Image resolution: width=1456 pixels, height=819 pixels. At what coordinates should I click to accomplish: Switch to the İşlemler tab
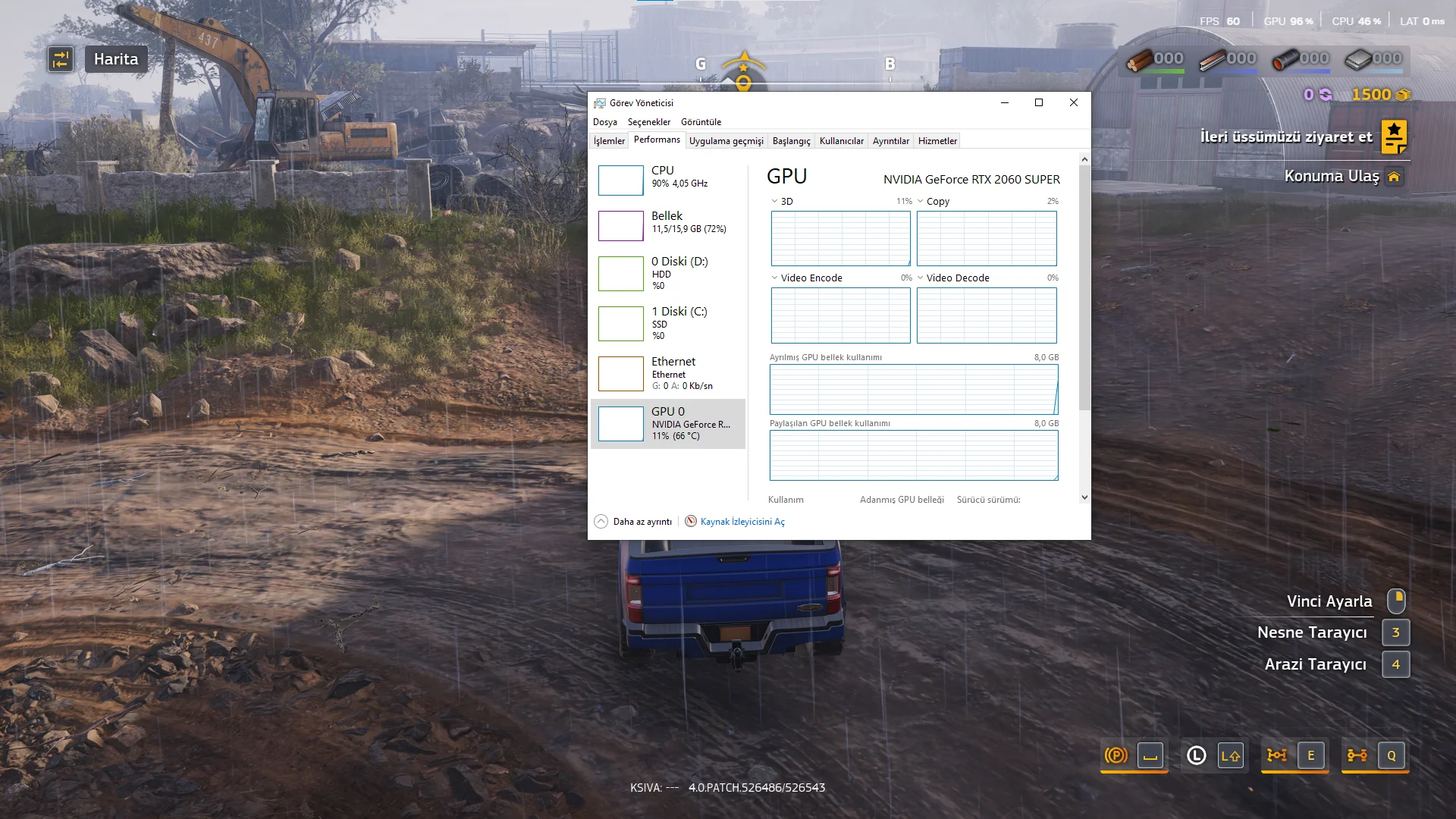[609, 141]
